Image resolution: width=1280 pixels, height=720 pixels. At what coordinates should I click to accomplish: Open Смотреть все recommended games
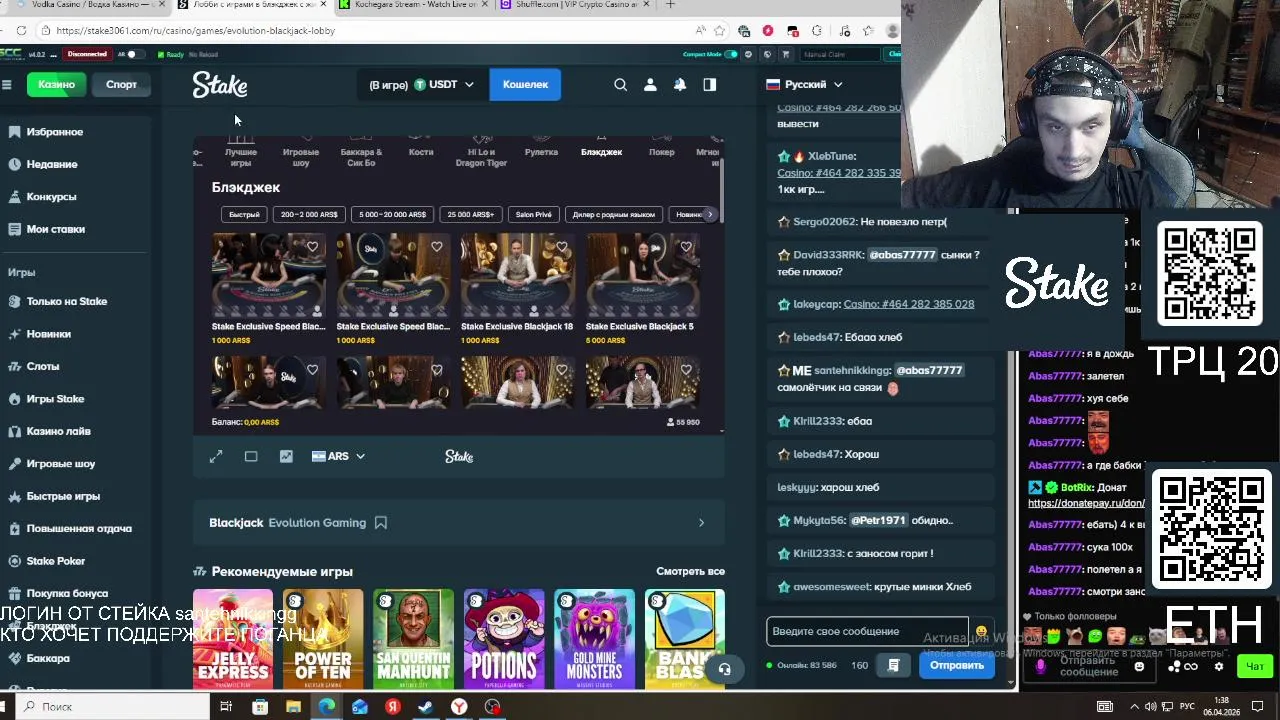coord(690,572)
